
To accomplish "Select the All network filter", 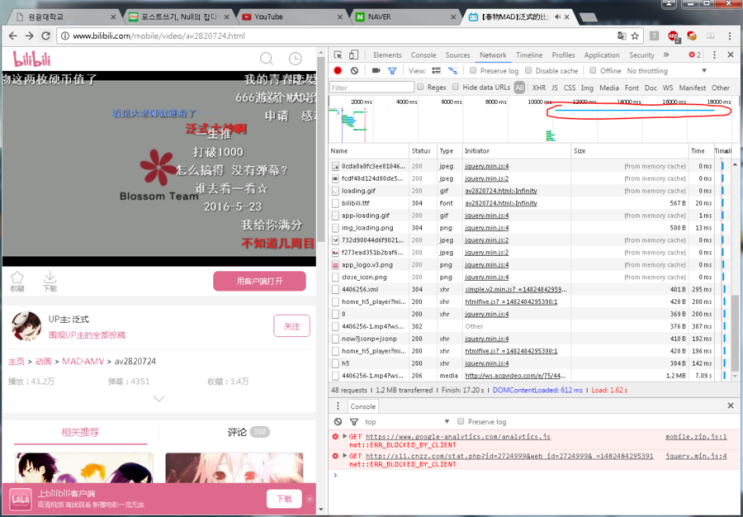I will (x=519, y=88).
